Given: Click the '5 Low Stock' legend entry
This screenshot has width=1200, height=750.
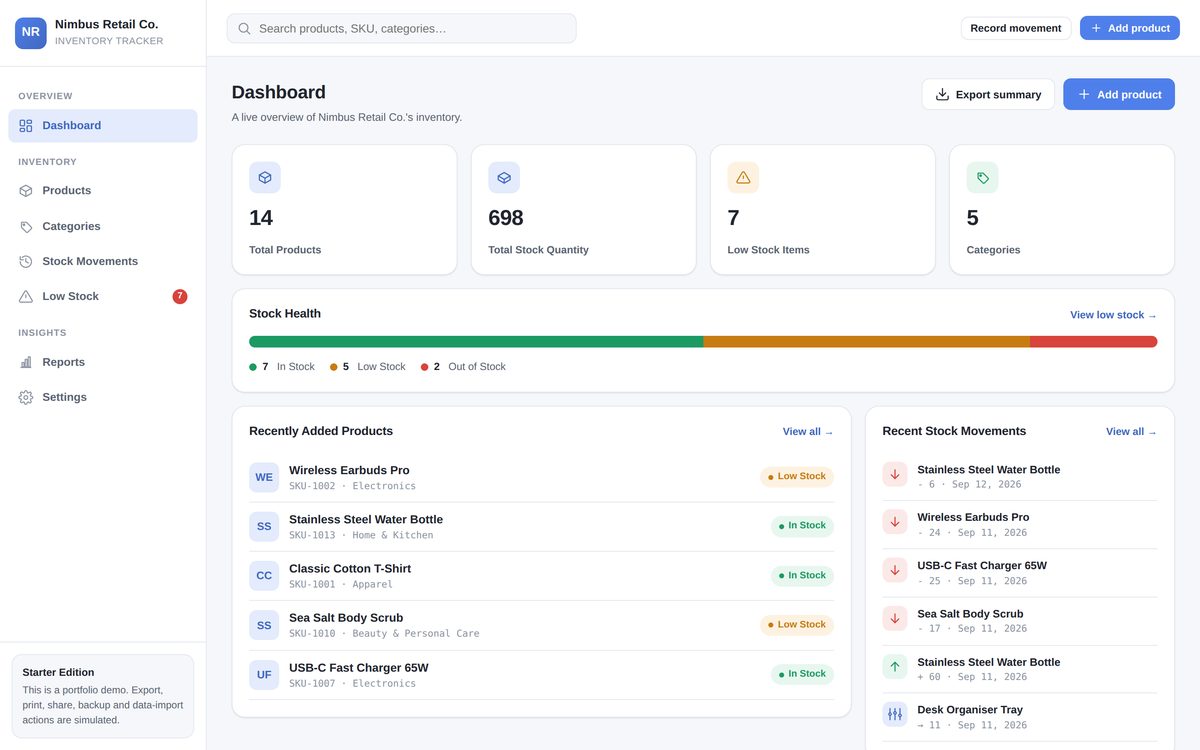Looking at the screenshot, I should point(368,367).
